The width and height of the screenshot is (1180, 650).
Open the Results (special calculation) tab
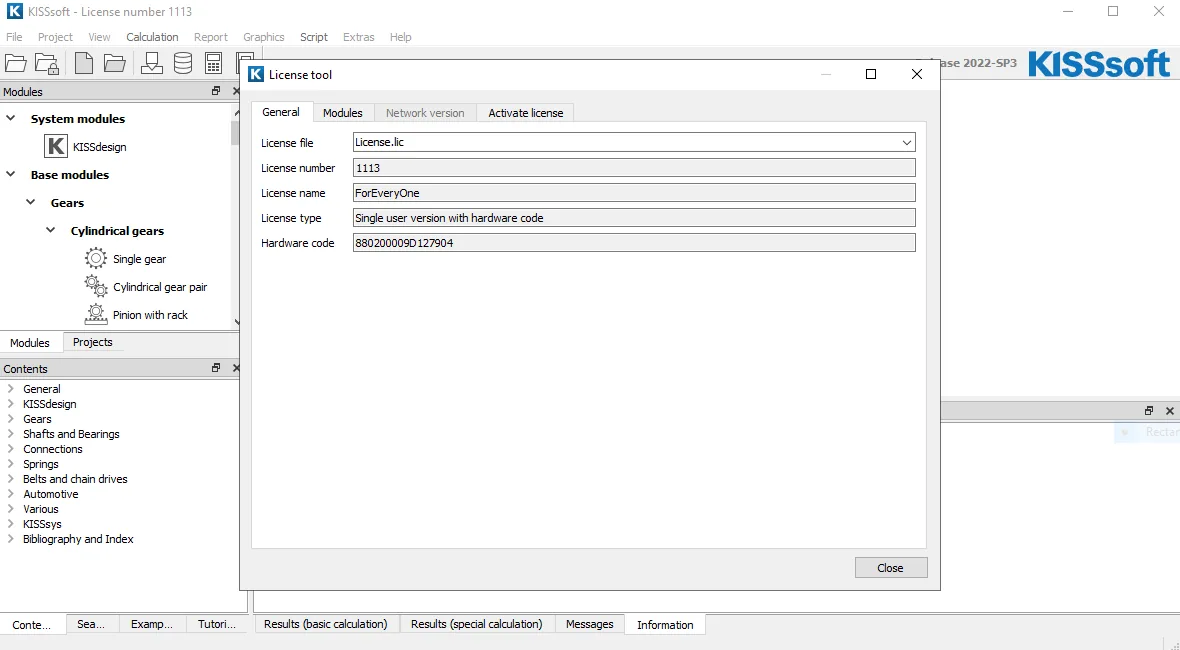click(x=476, y=624)
